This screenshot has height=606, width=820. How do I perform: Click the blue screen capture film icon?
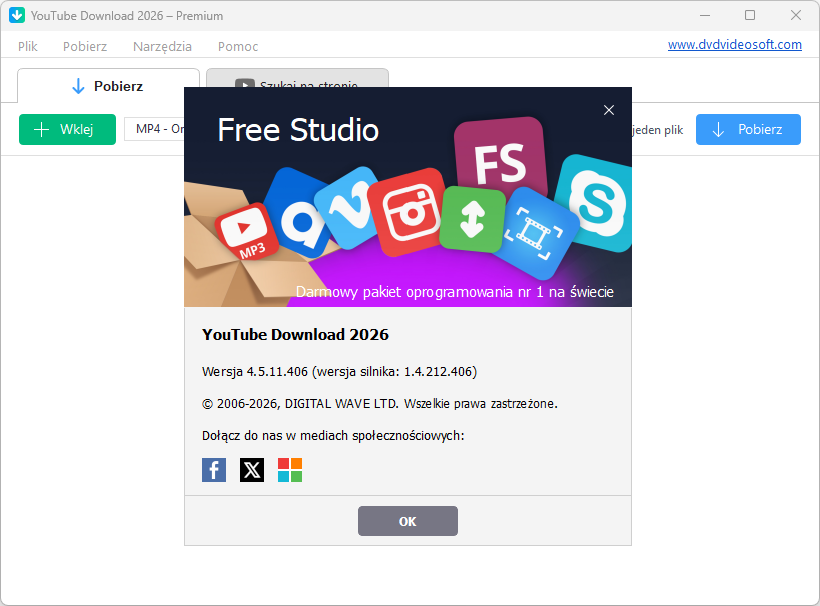coord(534,233)
